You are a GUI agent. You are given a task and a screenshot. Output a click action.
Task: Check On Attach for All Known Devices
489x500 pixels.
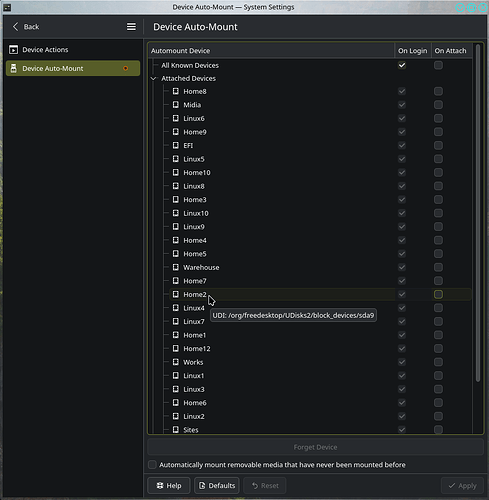(438, 65)
